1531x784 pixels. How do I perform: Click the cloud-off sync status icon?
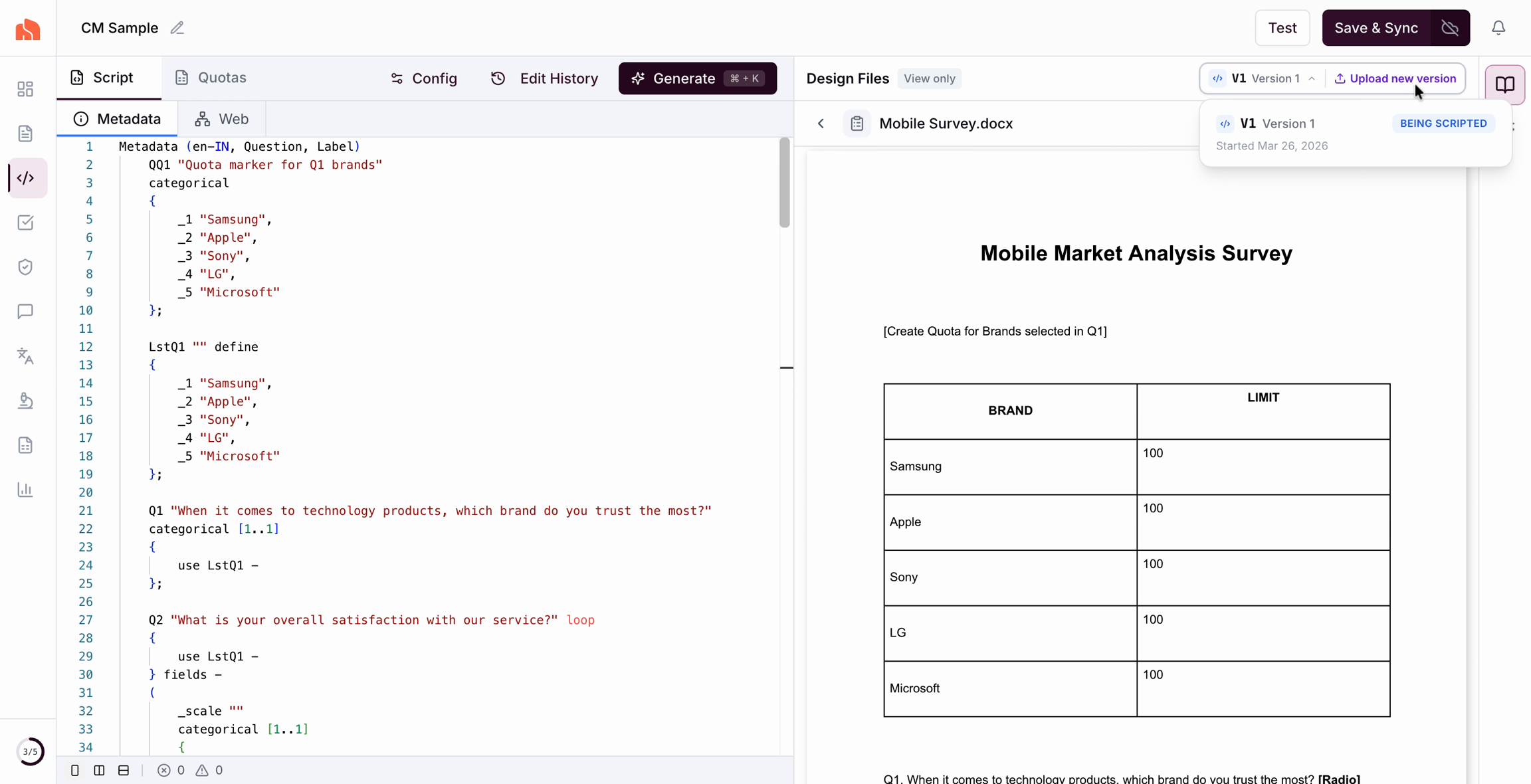point(1450,28)
